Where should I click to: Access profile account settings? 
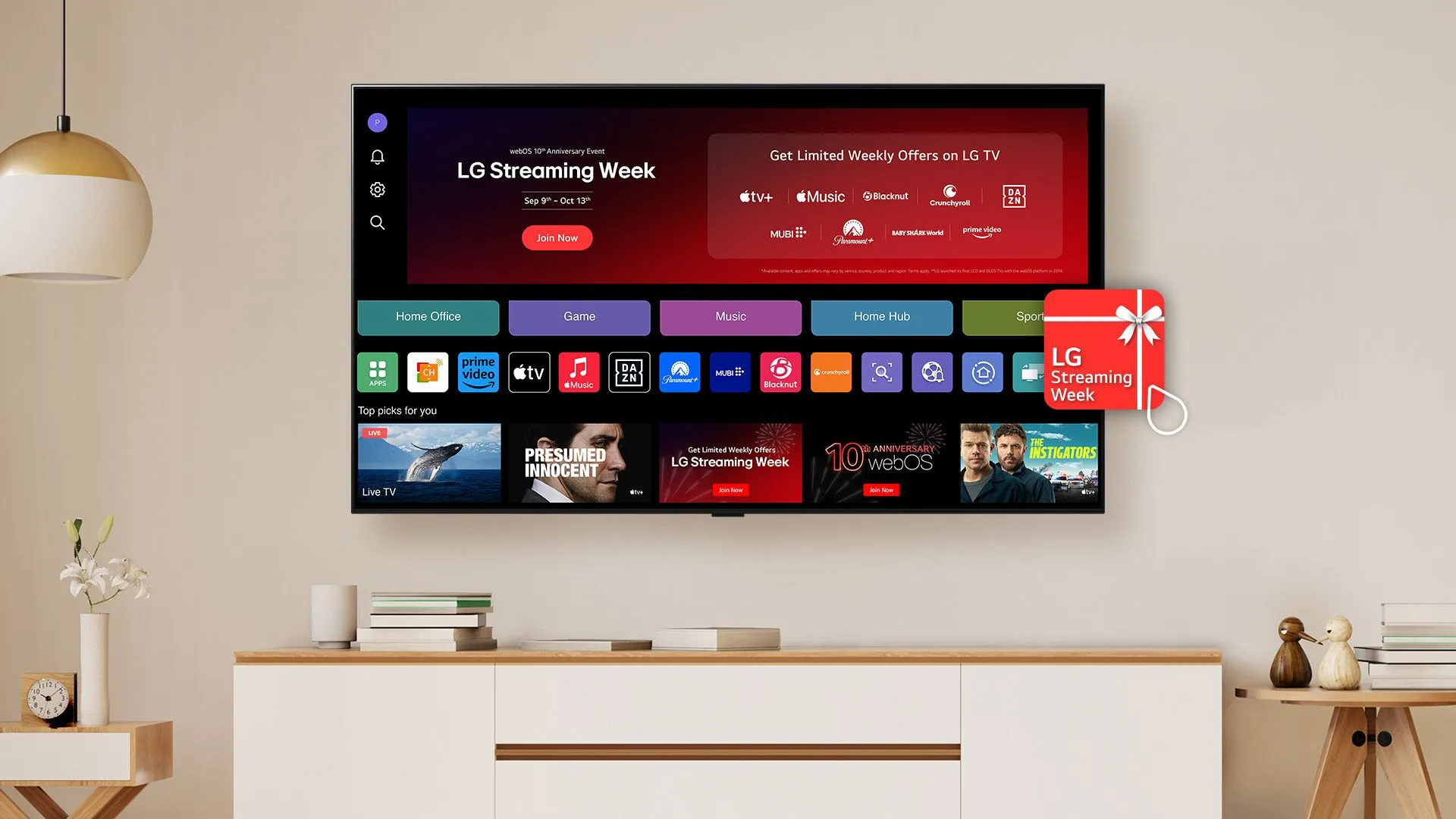tap(376, 121)
